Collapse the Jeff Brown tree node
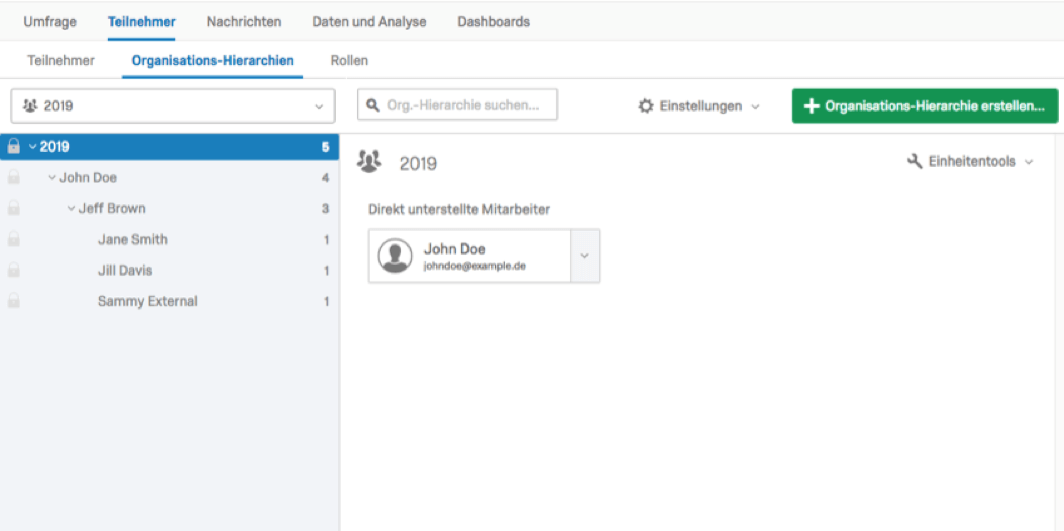Viewport: 1064px width, 531px height. [71, 208]
